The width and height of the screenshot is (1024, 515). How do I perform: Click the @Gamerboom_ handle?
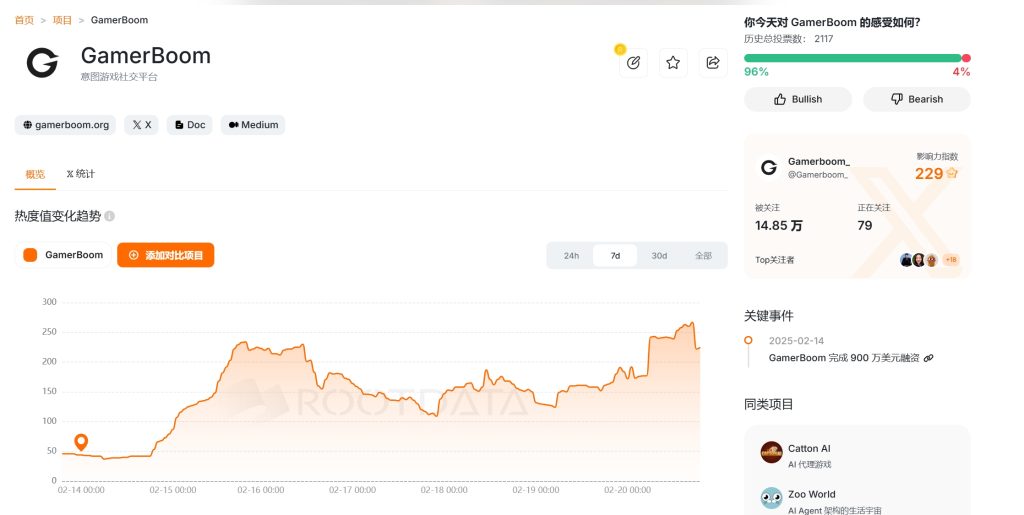tap(818, 175)
